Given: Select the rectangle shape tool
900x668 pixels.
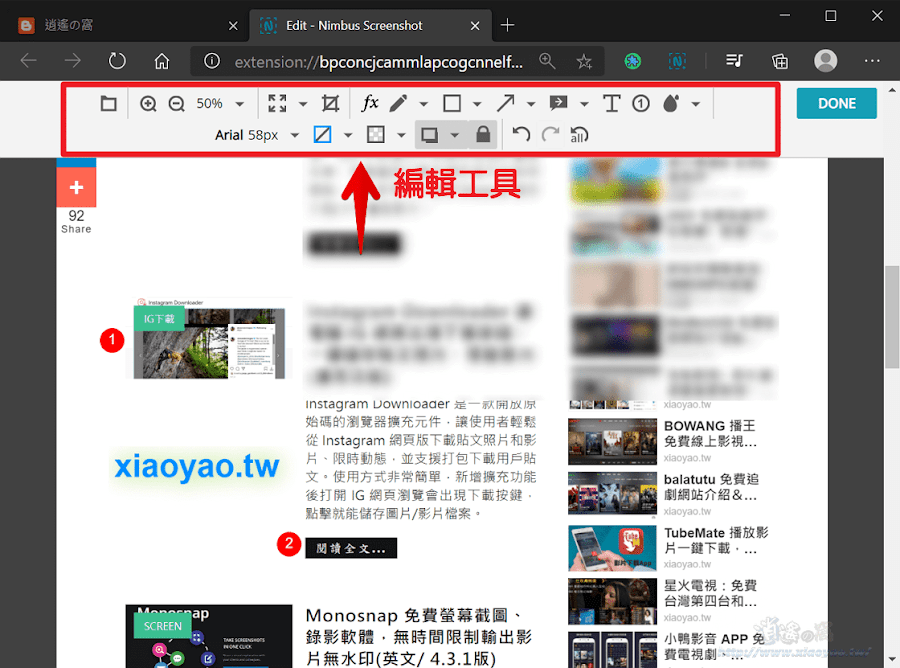Looking at the screenshot, I should click(452, 104).
